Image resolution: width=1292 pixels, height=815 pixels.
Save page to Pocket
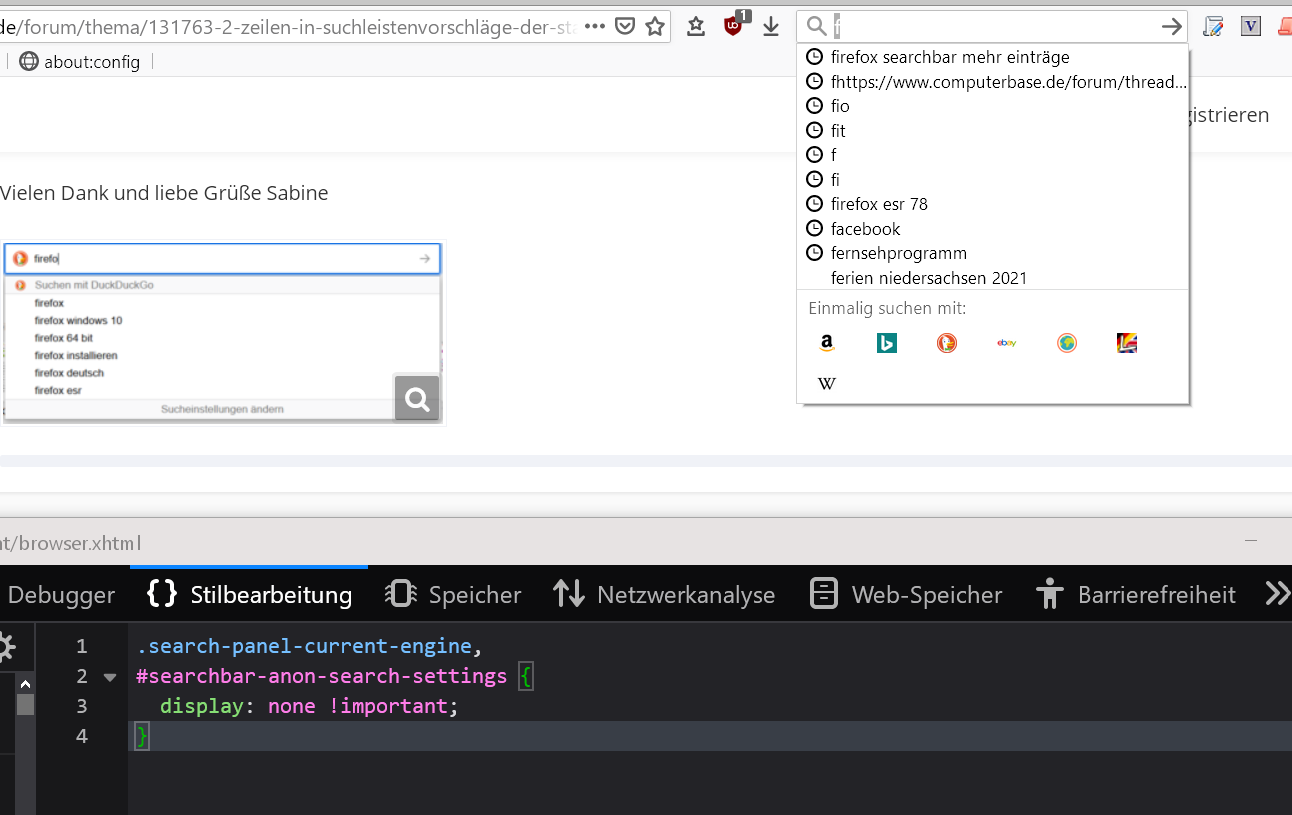625,27
